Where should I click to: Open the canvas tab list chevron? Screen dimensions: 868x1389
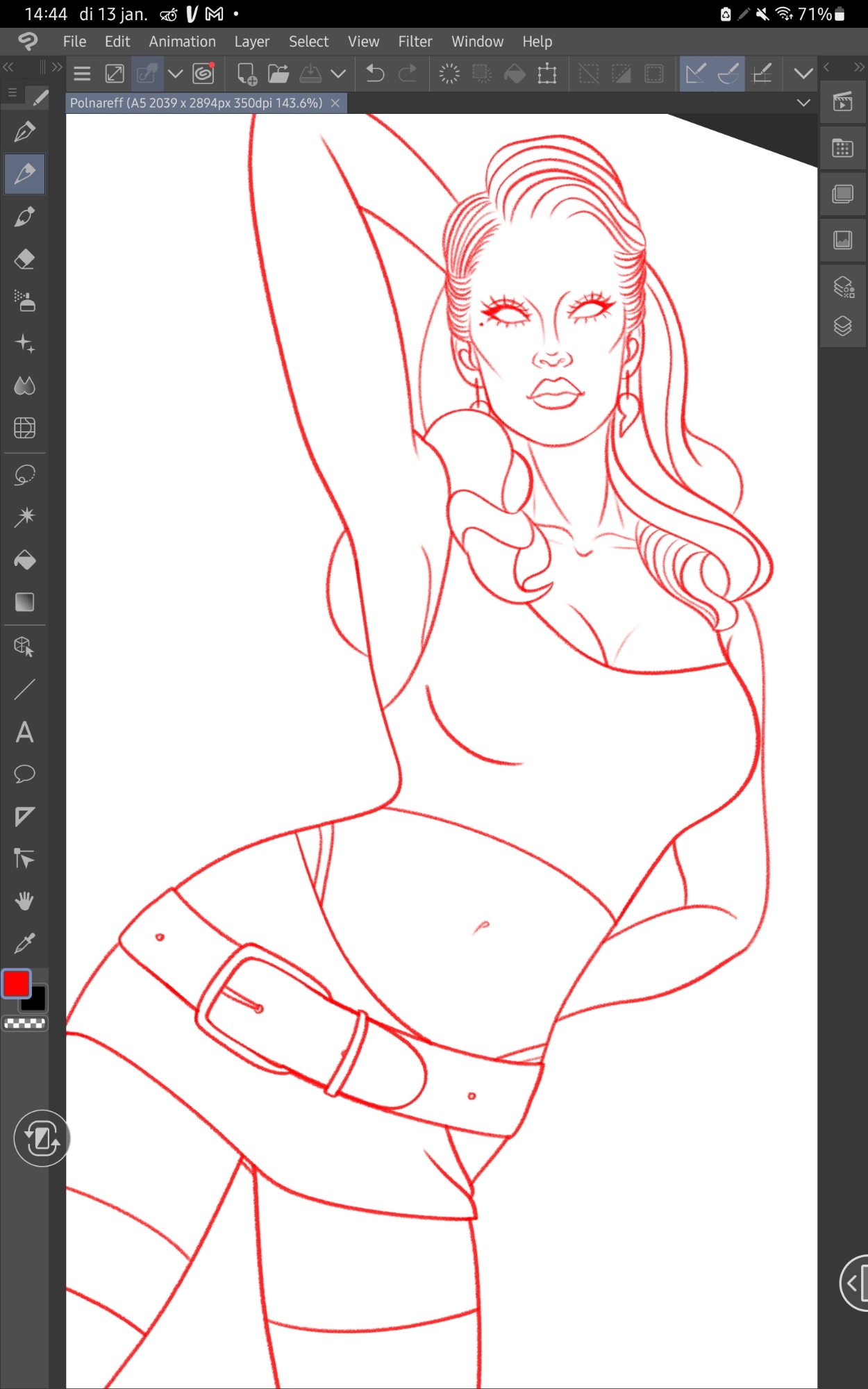[803, 103]
